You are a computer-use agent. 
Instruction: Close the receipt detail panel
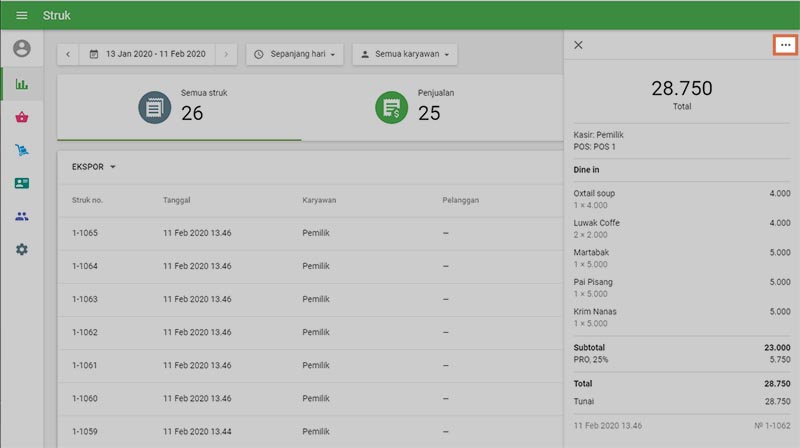click(x=578, y=45)
